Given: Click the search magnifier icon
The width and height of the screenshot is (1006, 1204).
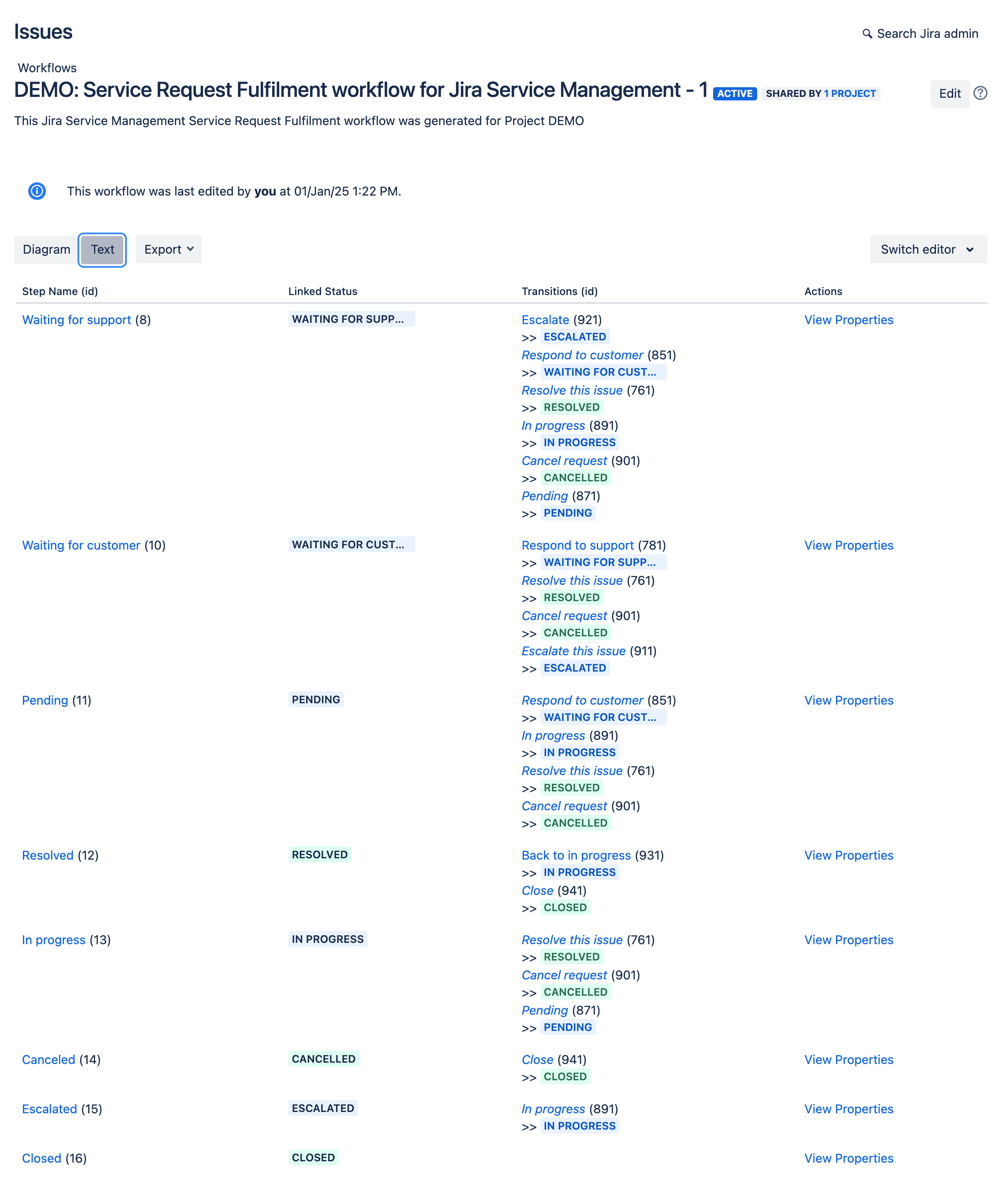Looking at the screenshot, I should (x=867, y=34).
